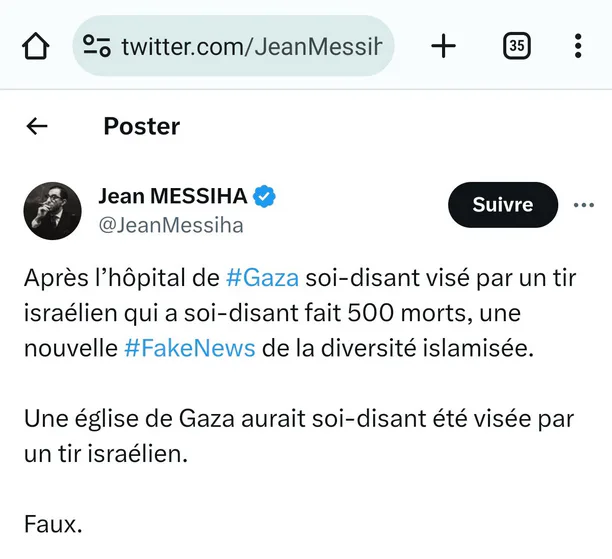The width and height of the screenshot is (612, 559).
Task: Follow the account with Suivre button
Action: [503, 205]
